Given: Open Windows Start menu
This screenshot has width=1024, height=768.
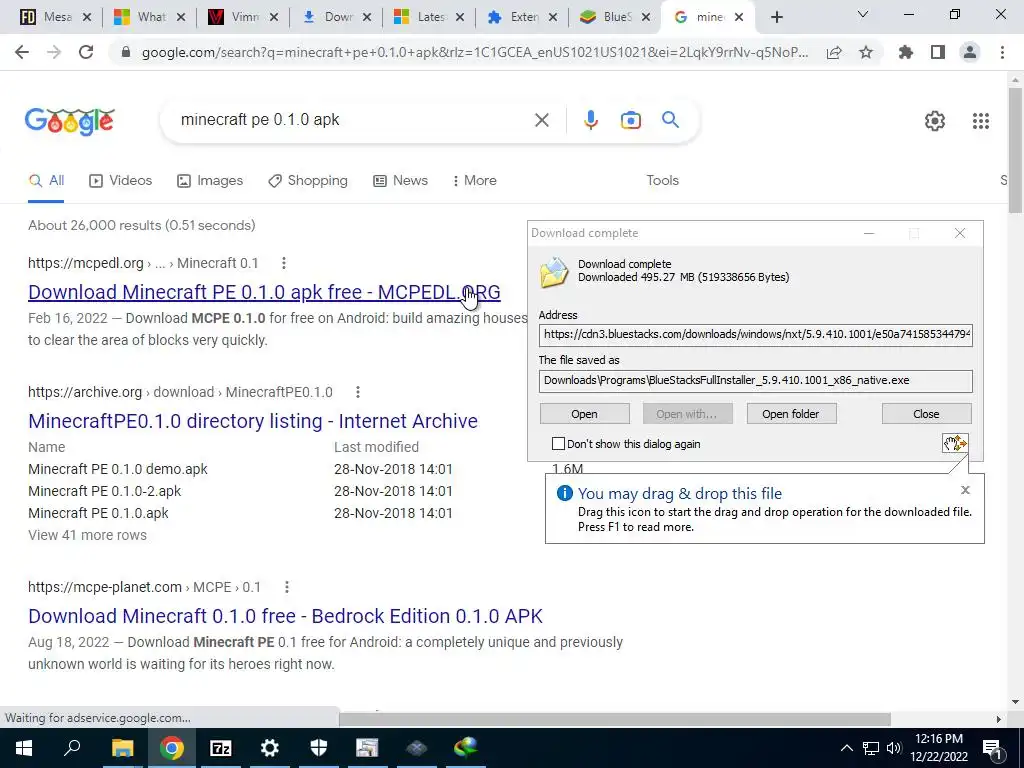Looking at the screenshot, I should pyautogui.click(x=24, y=748).
